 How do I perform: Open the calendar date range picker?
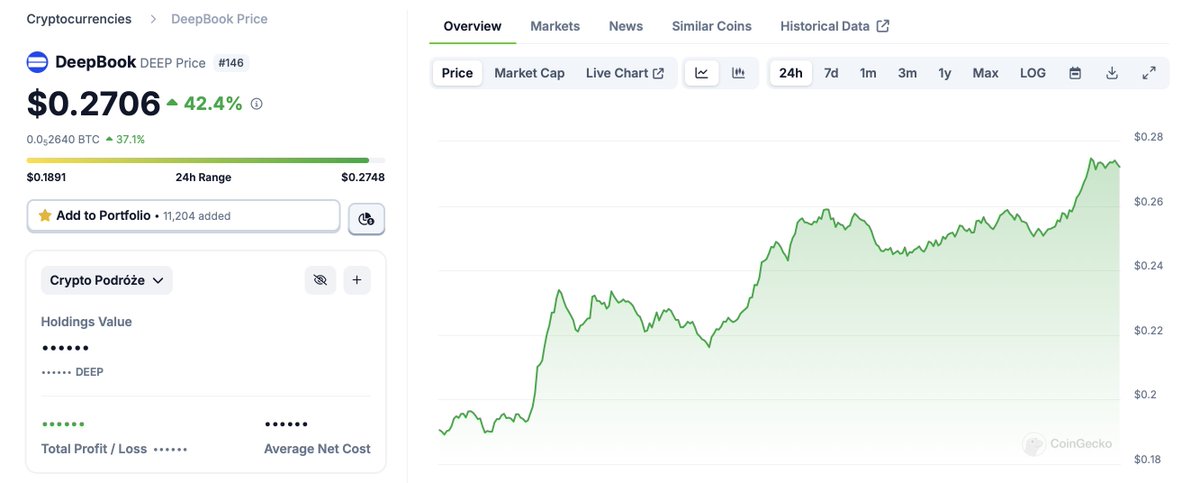(x=1075, y=73)
